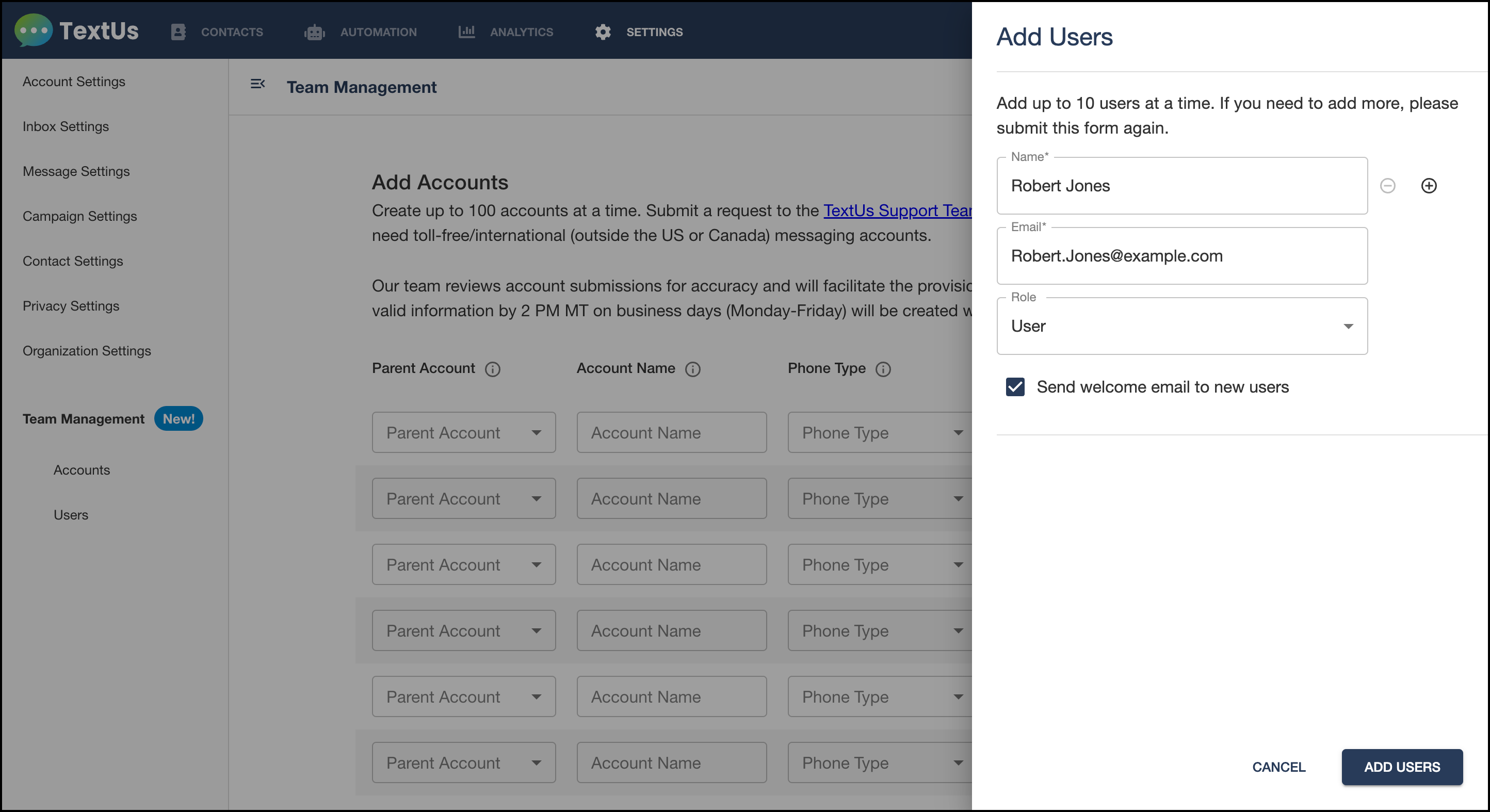Open the TextUs Support Team link

tap(897, 210)
